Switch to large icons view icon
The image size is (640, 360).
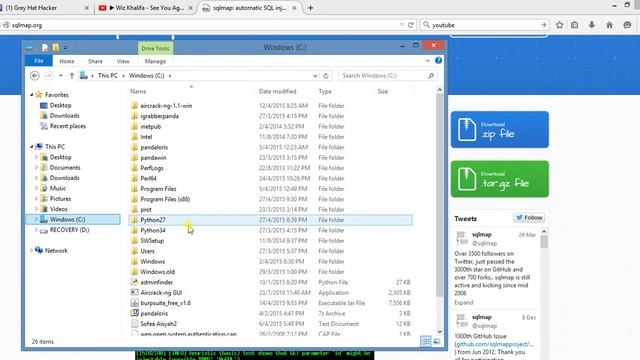(x=437, y=341)
